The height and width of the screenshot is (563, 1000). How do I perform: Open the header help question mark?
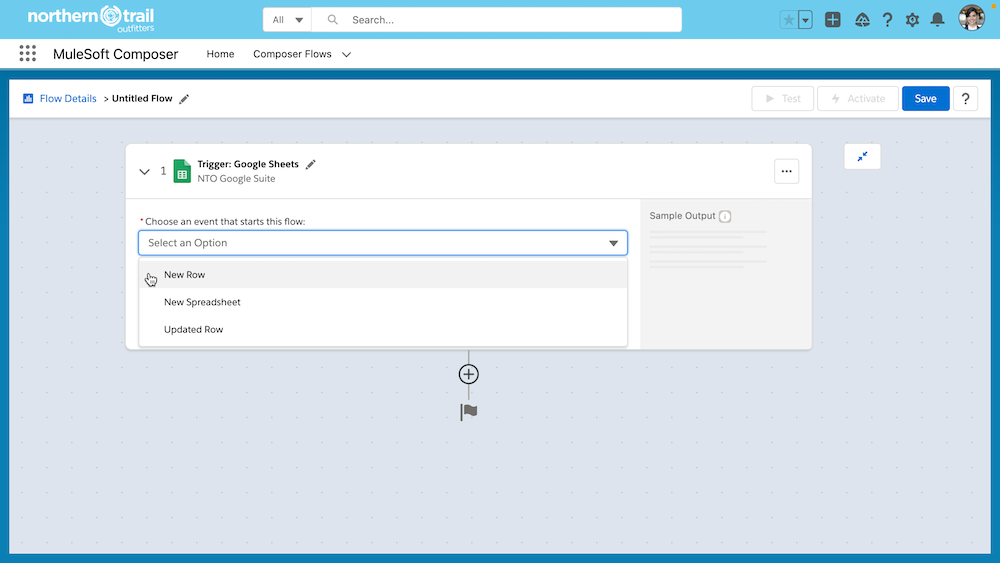pos(887,20)
